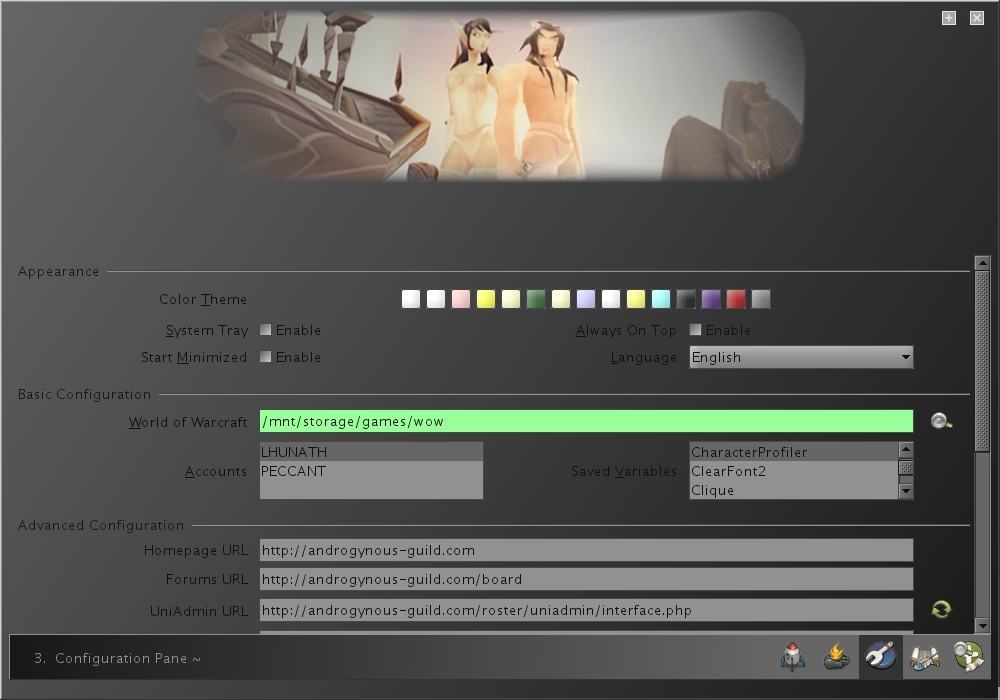Pick the gray color theme swatch
This screenshot has height=700, width=1000.
tap(761, 299)
